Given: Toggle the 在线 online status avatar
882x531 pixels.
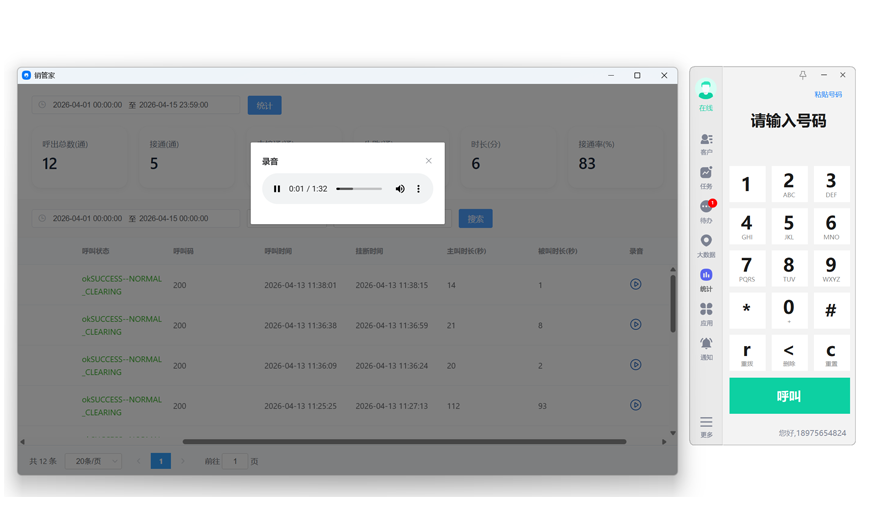Looking at the screenshot, I should pyautogui.click(x=706, y=92).
